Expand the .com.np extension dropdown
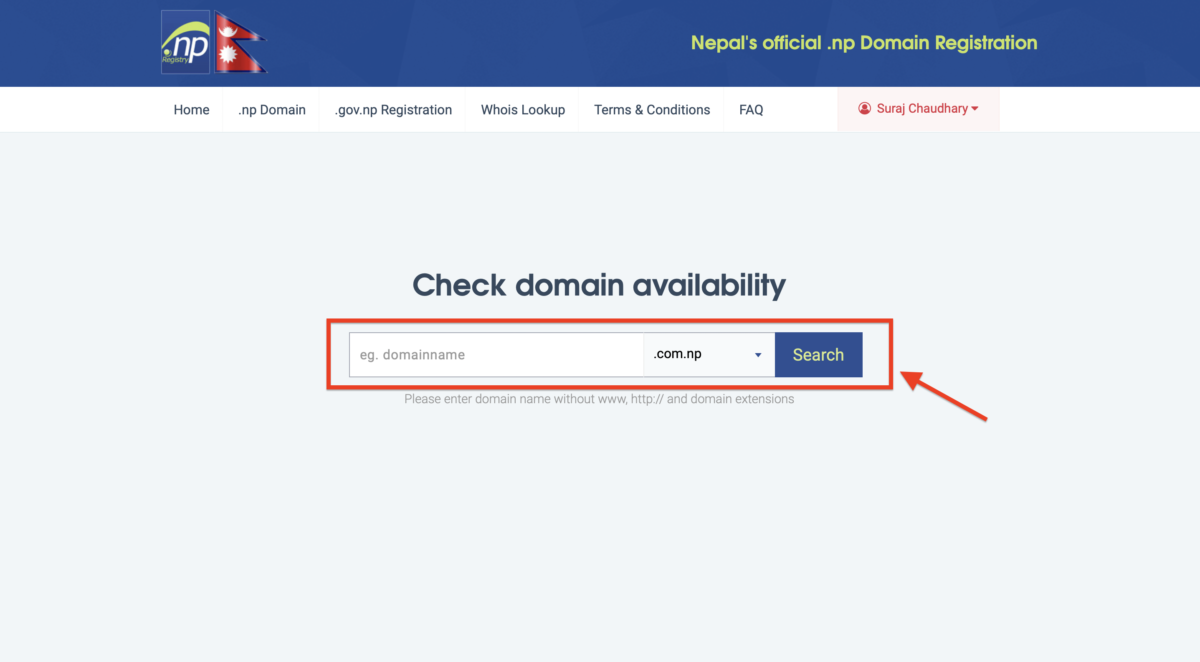This screenshot has width=1200, height=662. click(708, 354)
